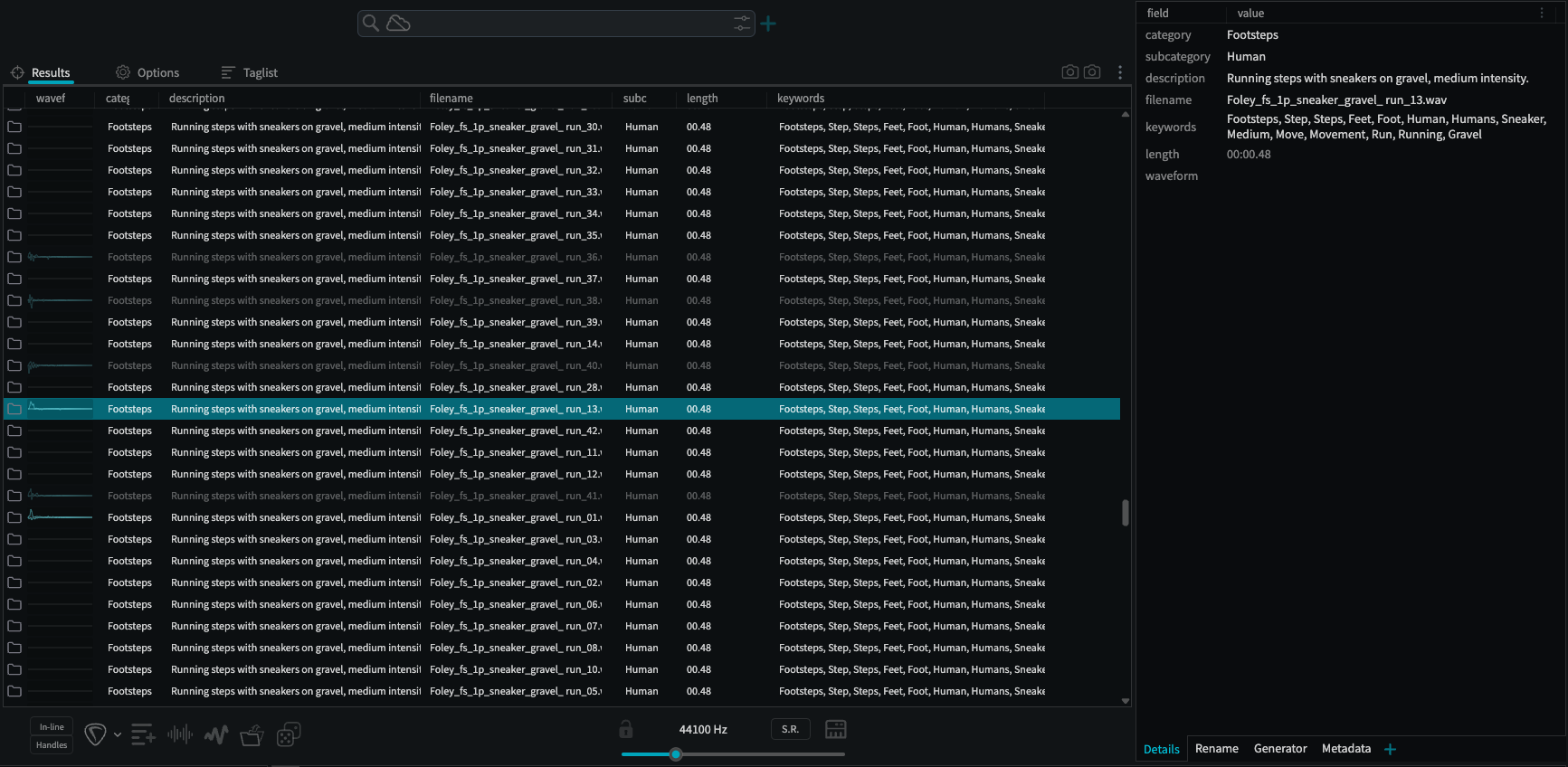Toggle the sample rate lock icon

tap(626, 729)
